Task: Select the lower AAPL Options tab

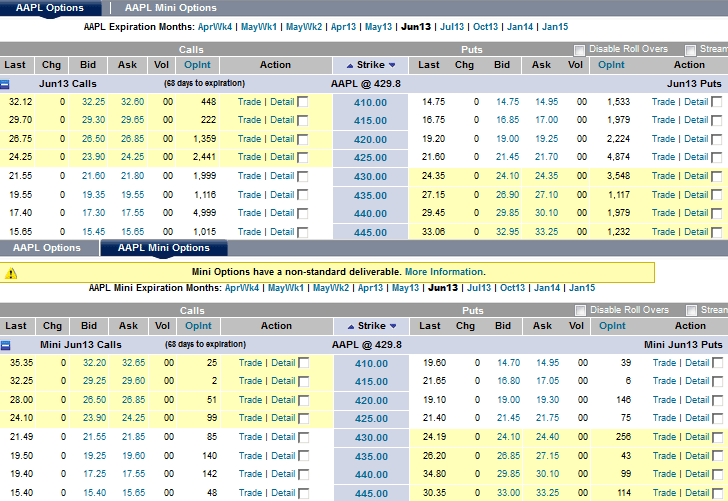Action: pyautogui.click(x=47, y=248)
